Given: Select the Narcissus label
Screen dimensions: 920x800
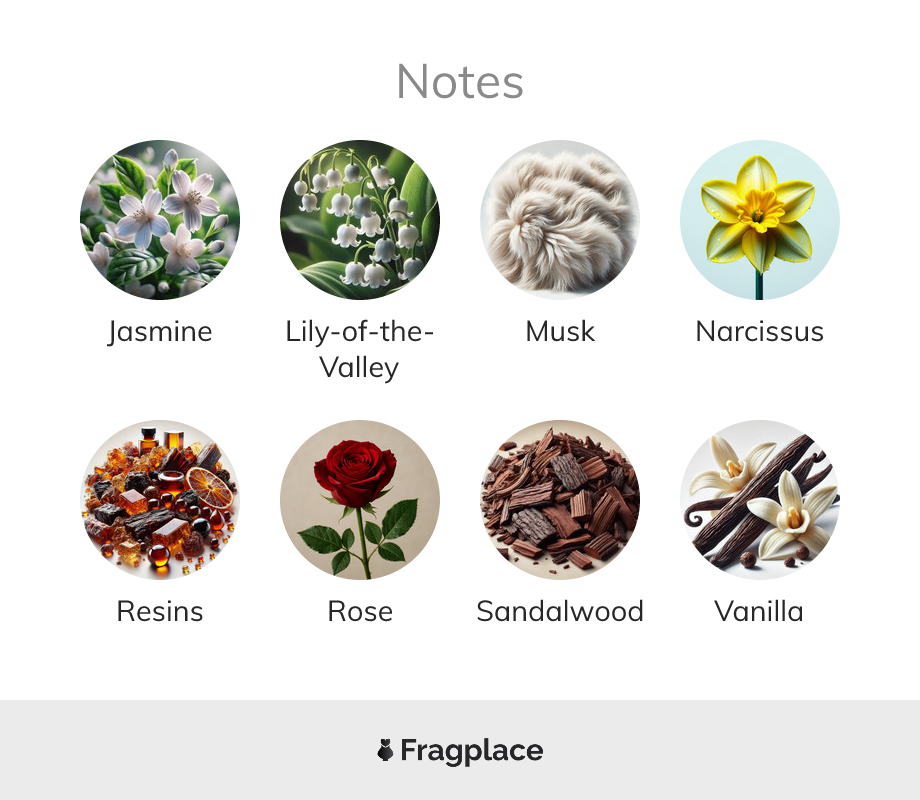Looking at the screenshot, I should 760,332.
